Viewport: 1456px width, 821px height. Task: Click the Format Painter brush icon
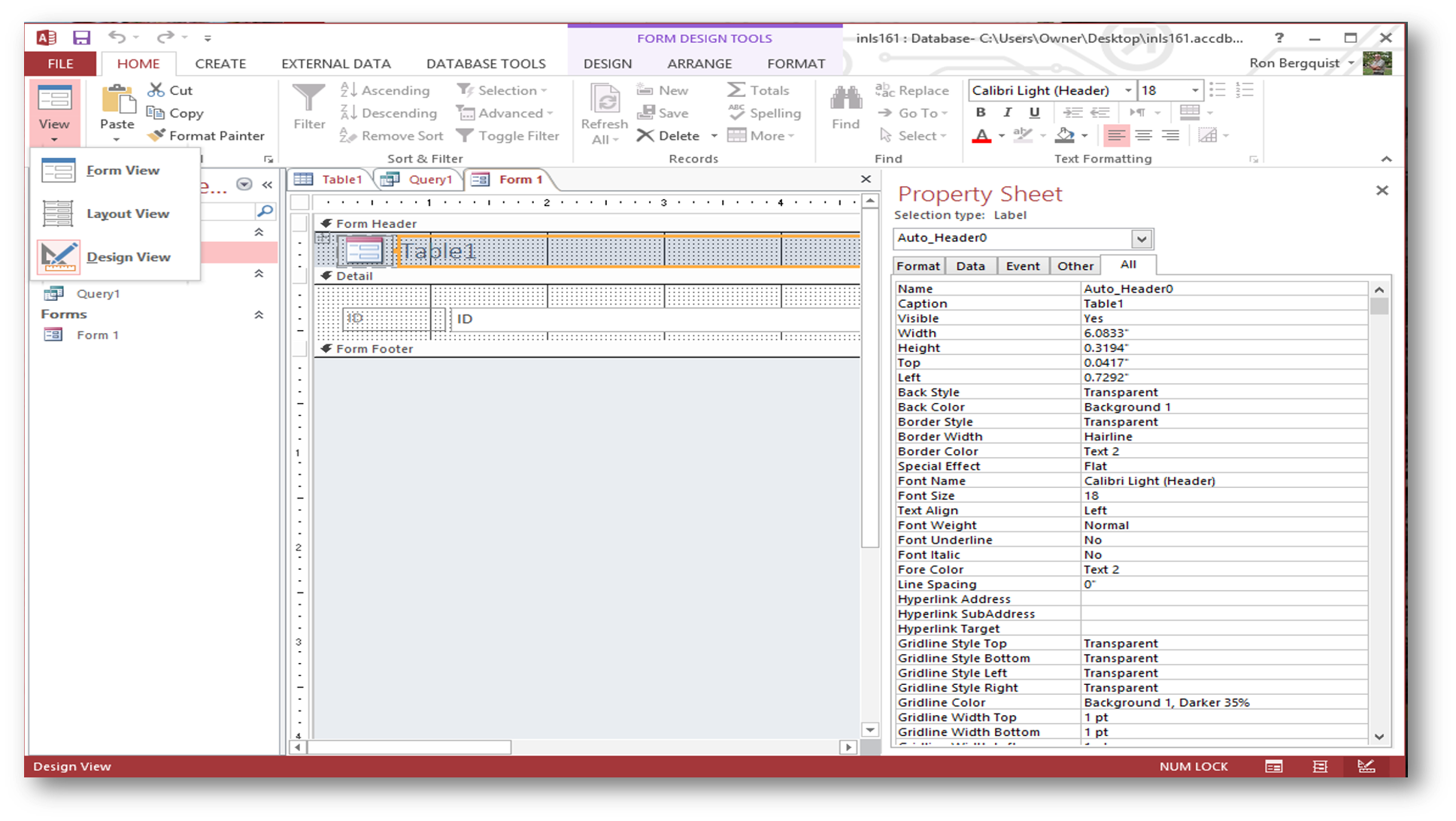click(x=156, y=135)
